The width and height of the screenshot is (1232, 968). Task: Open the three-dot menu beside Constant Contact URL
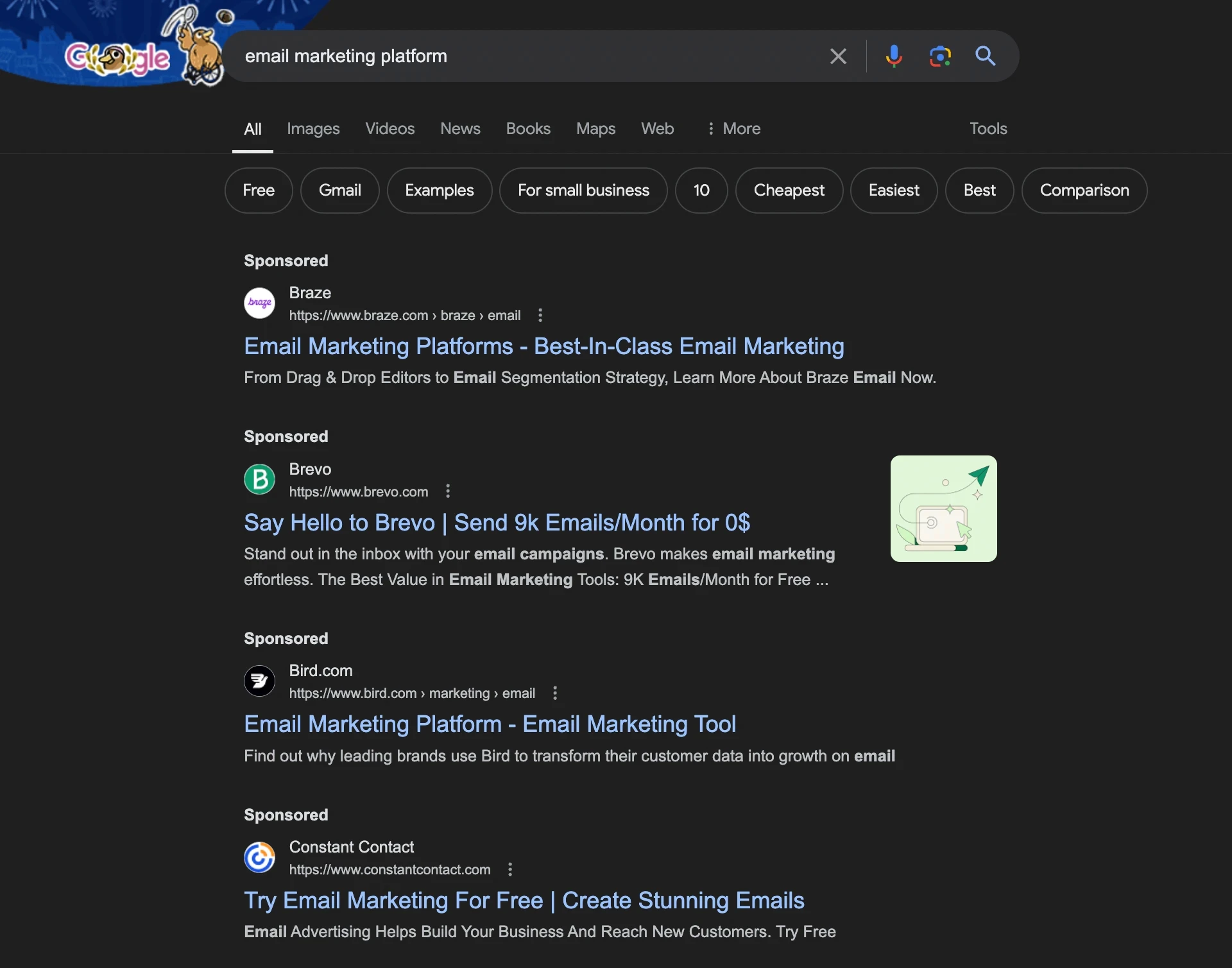[x=510, y=870]
